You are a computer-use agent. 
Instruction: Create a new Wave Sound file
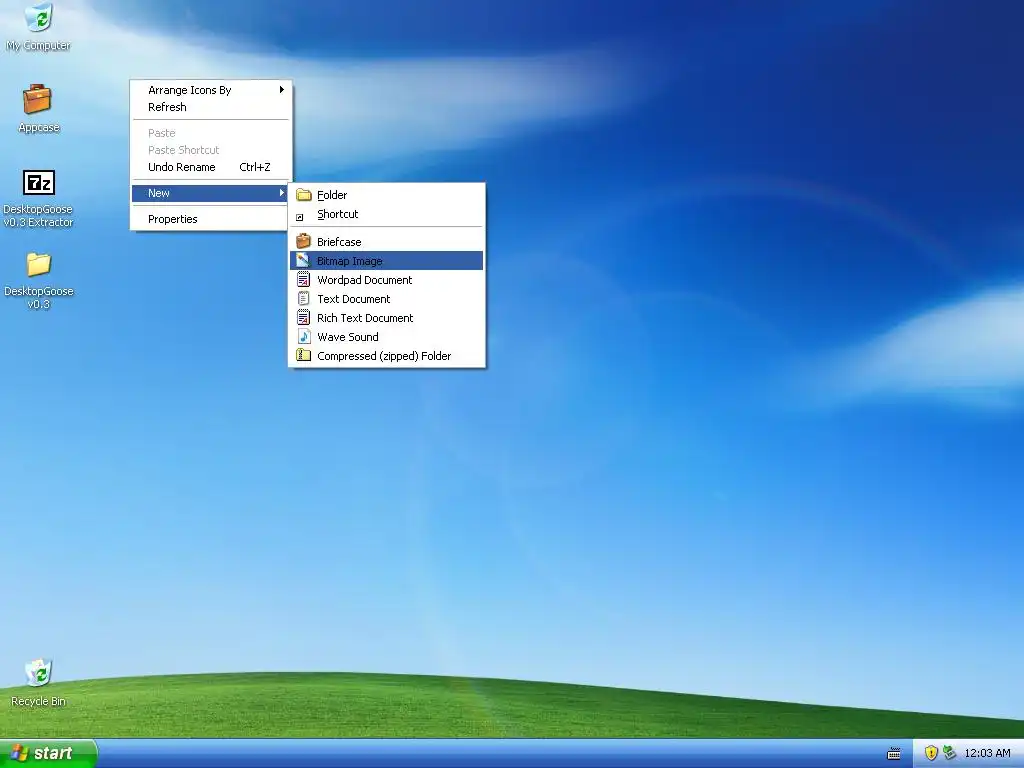pos(387,336)
